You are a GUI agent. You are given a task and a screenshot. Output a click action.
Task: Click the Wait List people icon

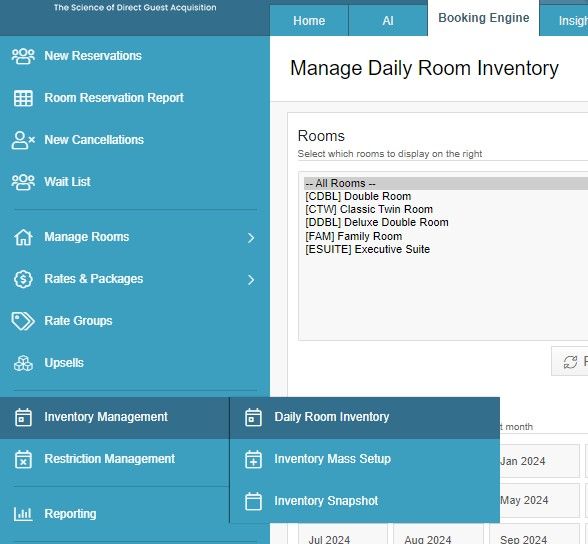pos(23,182)
